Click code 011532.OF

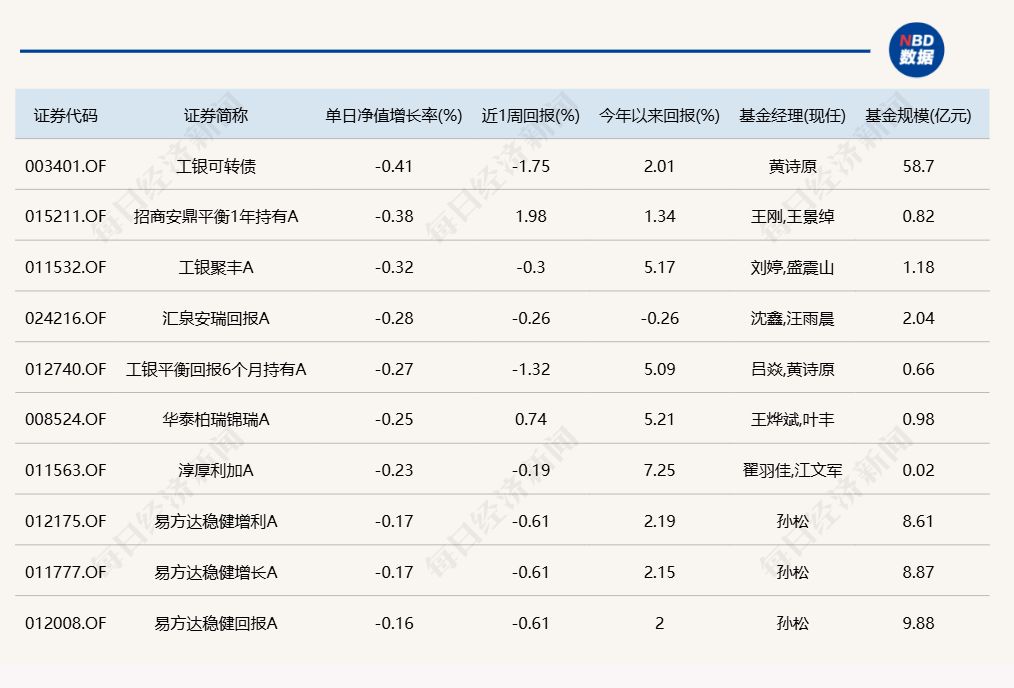coord(65,267)
